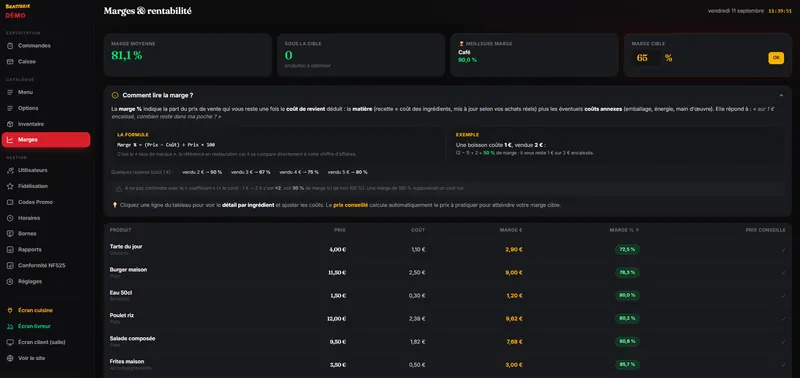Click the 72,5 % margin badge

coord(628,249)
